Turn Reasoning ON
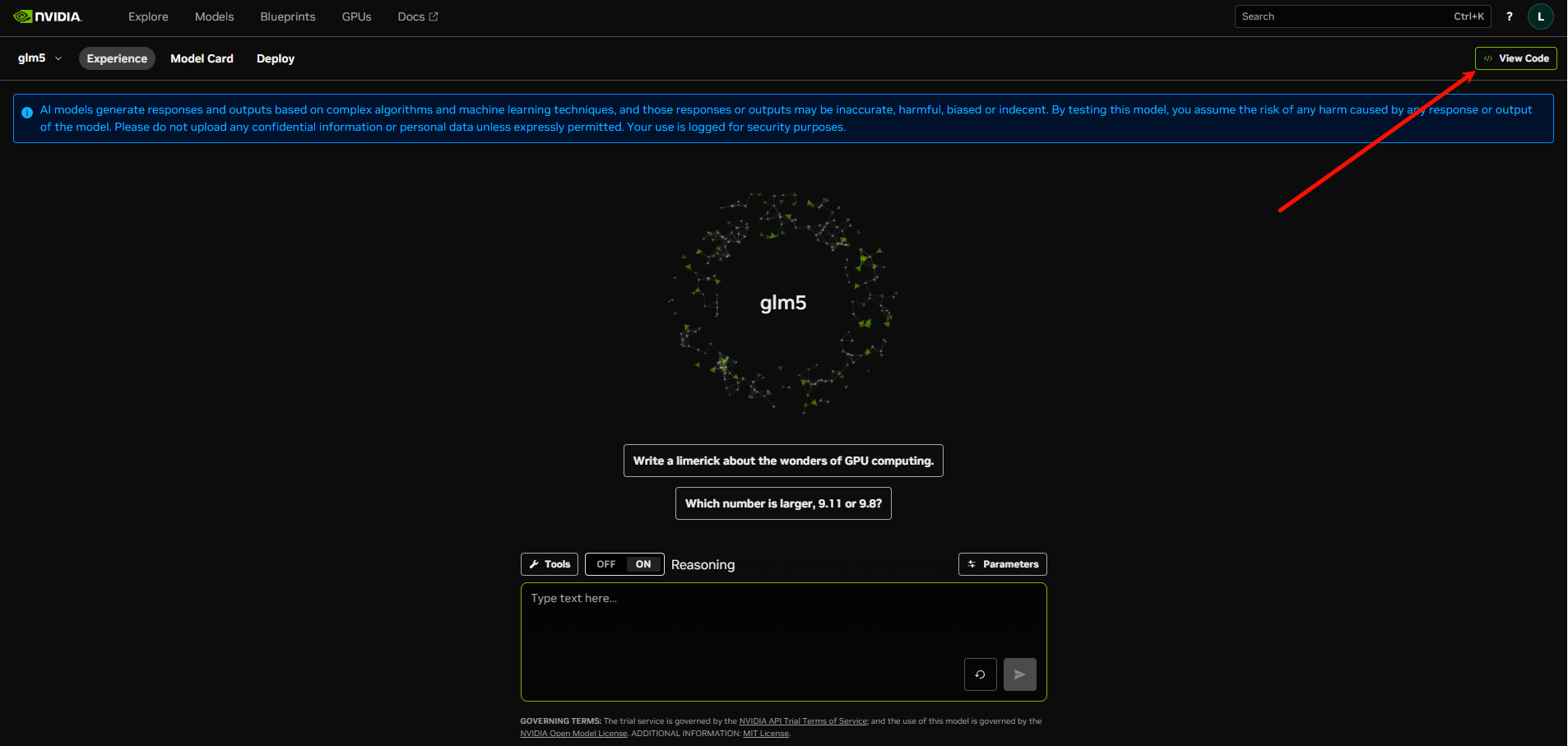Screen dimensions: 1568x746 coord(643,564)
